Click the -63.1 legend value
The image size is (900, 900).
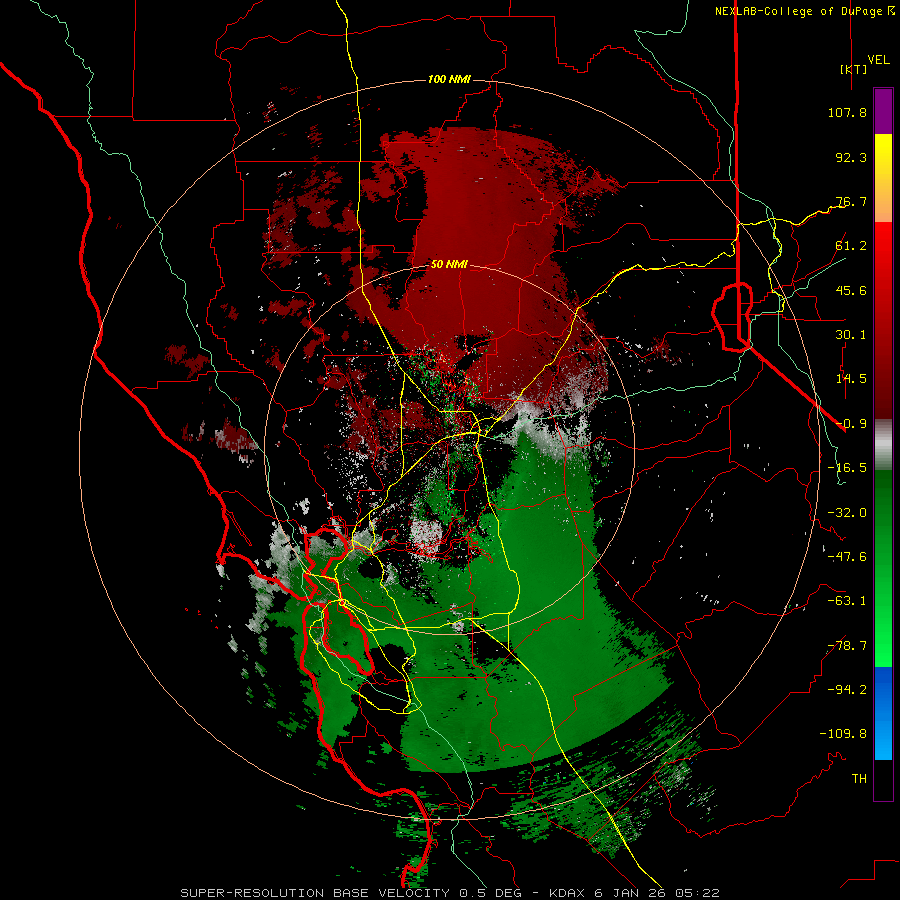point(847,601)
